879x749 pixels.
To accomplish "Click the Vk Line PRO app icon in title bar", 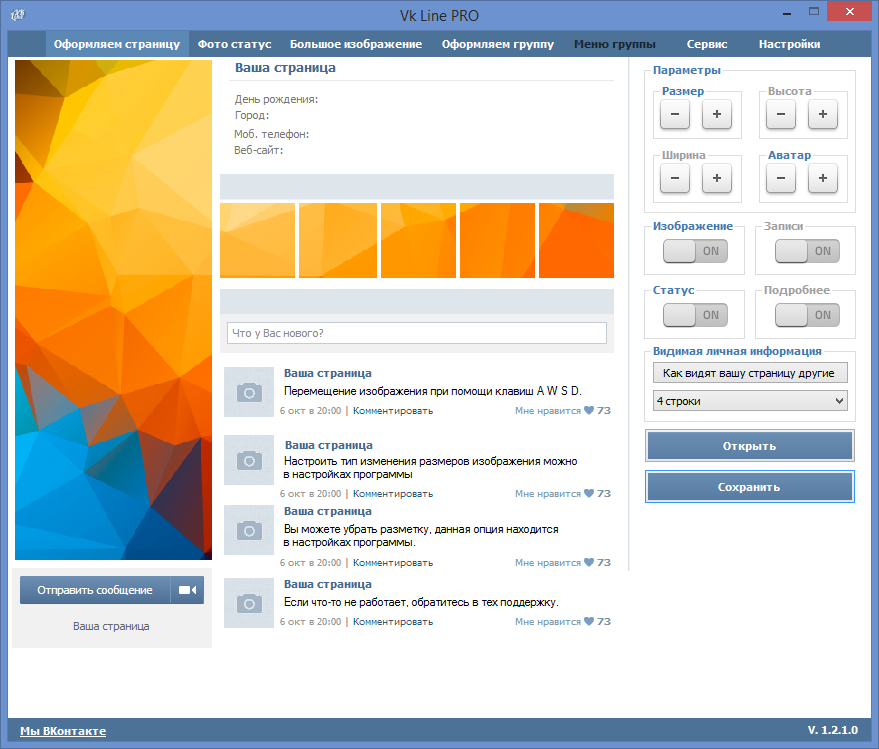I will coord(17,15).
